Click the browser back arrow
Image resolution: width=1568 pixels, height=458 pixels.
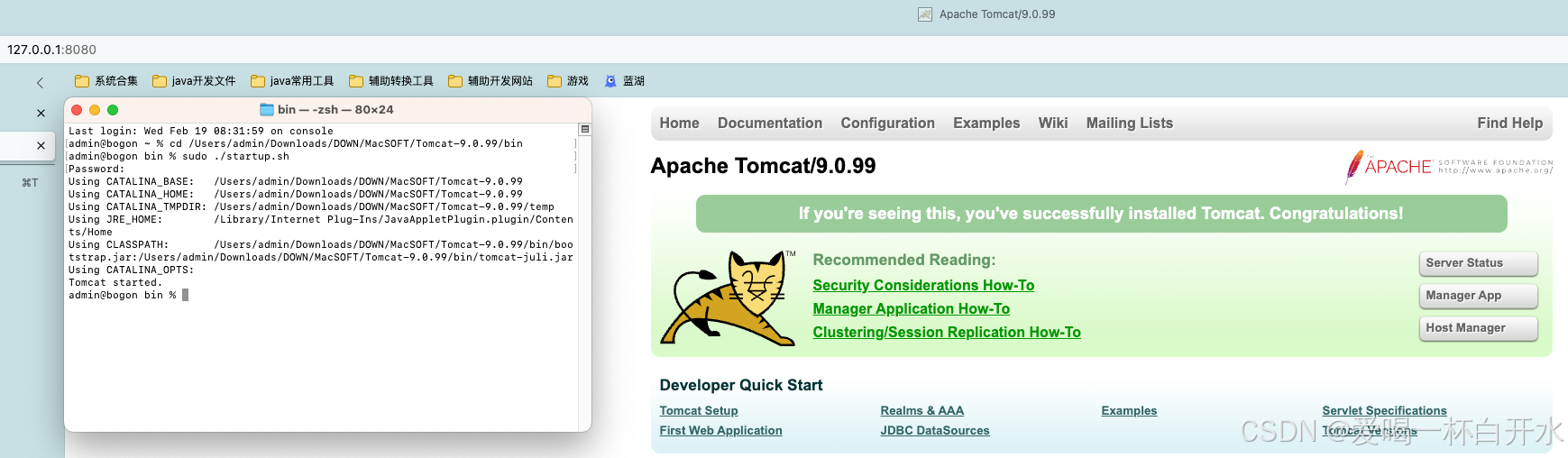click(x=40, y=82)
